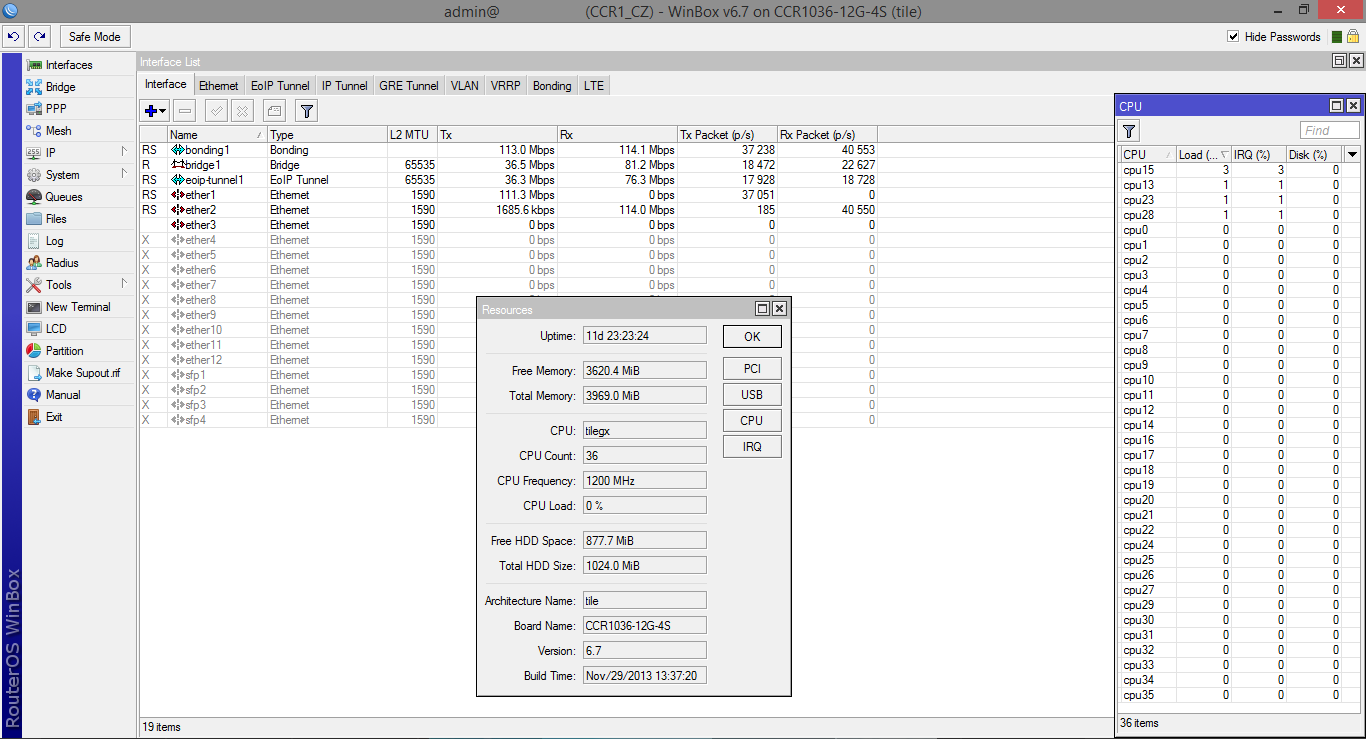Switch to the EoIP Tunnel tab
The image size is (1366, 739).
pyautogui.click(x=280, y=86)
